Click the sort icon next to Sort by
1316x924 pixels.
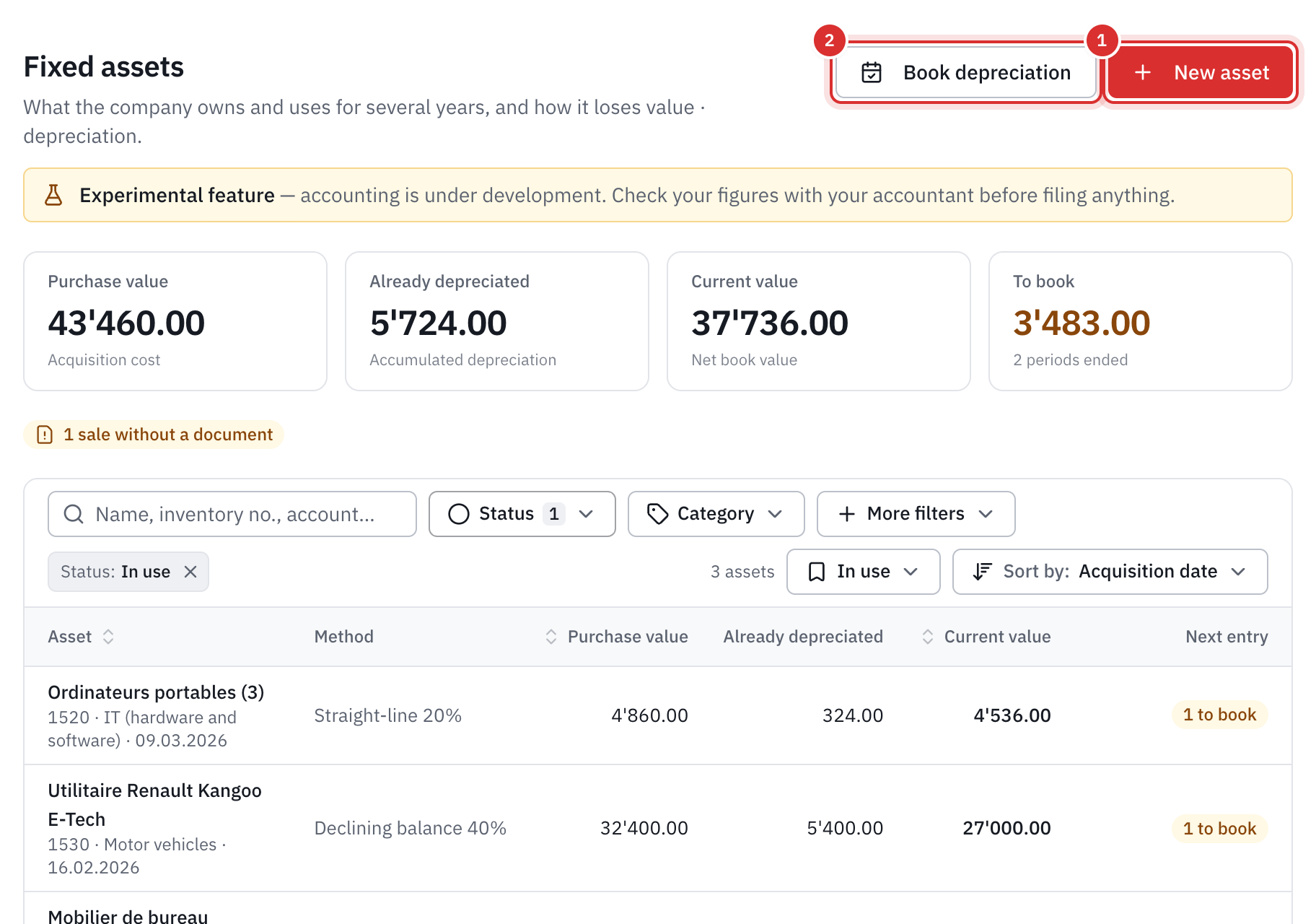(x=982, y=572)
